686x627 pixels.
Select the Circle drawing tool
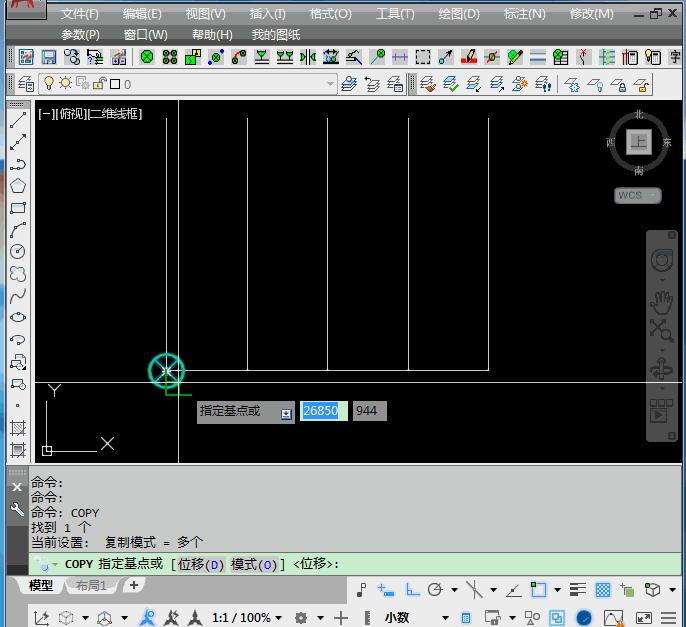[x=18, y=252]
